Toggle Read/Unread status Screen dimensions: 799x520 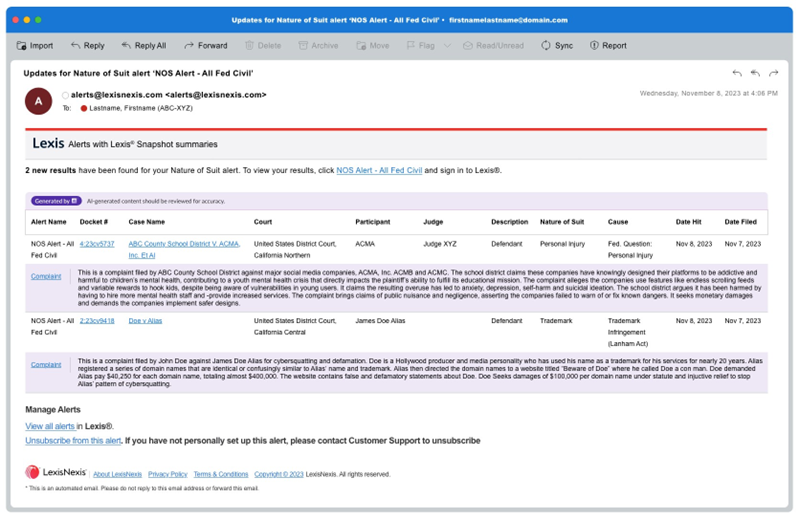[x=493, y=45]
